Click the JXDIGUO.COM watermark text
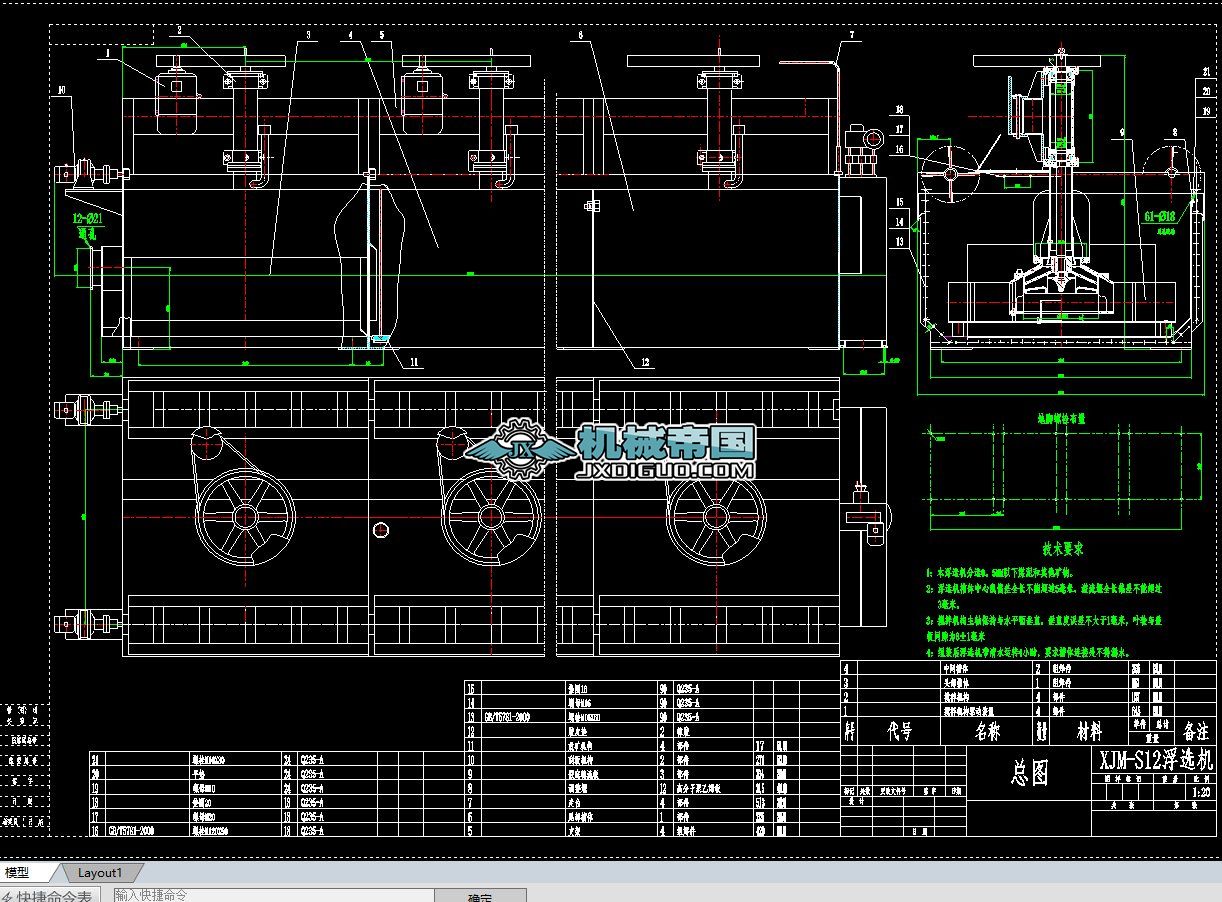1222x902 pixels. [x=665, y=469]
